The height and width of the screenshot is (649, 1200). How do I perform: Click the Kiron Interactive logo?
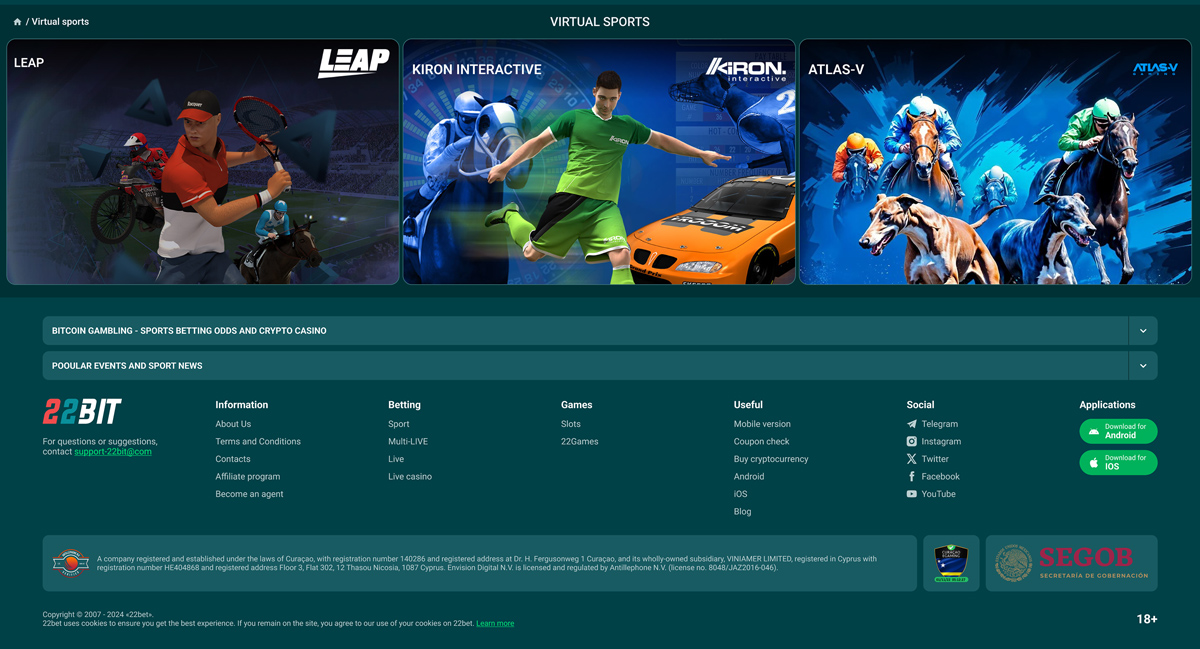[x=746, y=69]
